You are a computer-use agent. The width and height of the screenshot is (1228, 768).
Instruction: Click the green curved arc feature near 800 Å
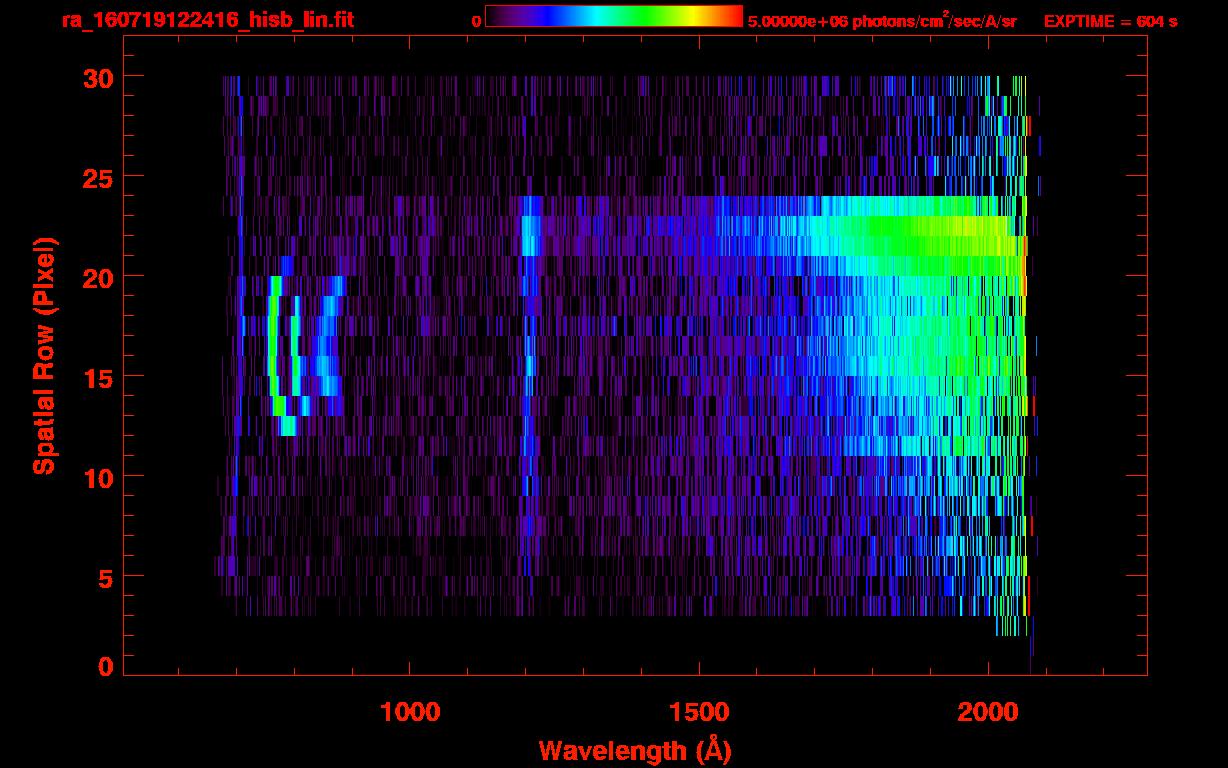272,345
